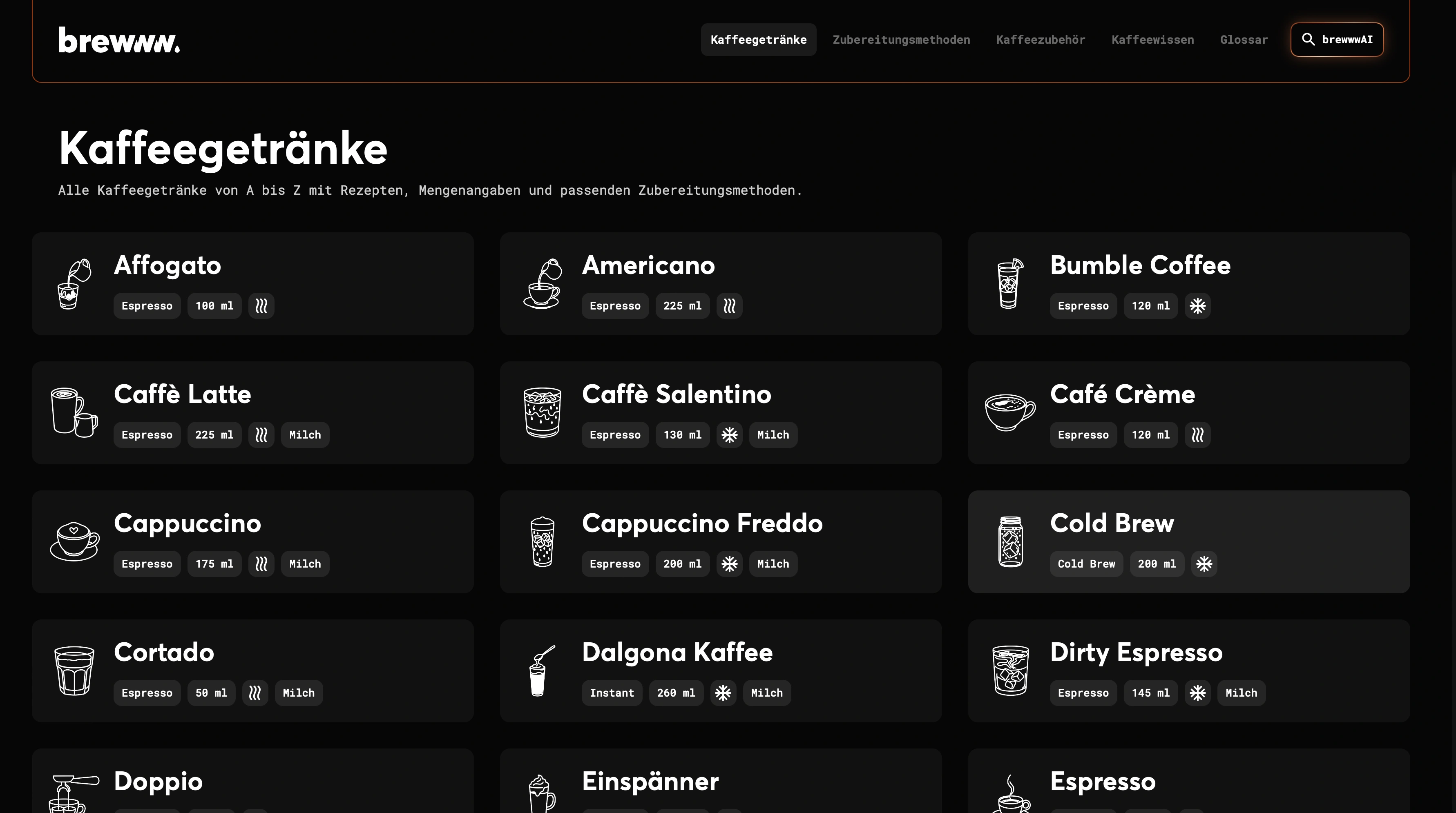Open the Café Crème title
1456x813 pixels.
1123,394
